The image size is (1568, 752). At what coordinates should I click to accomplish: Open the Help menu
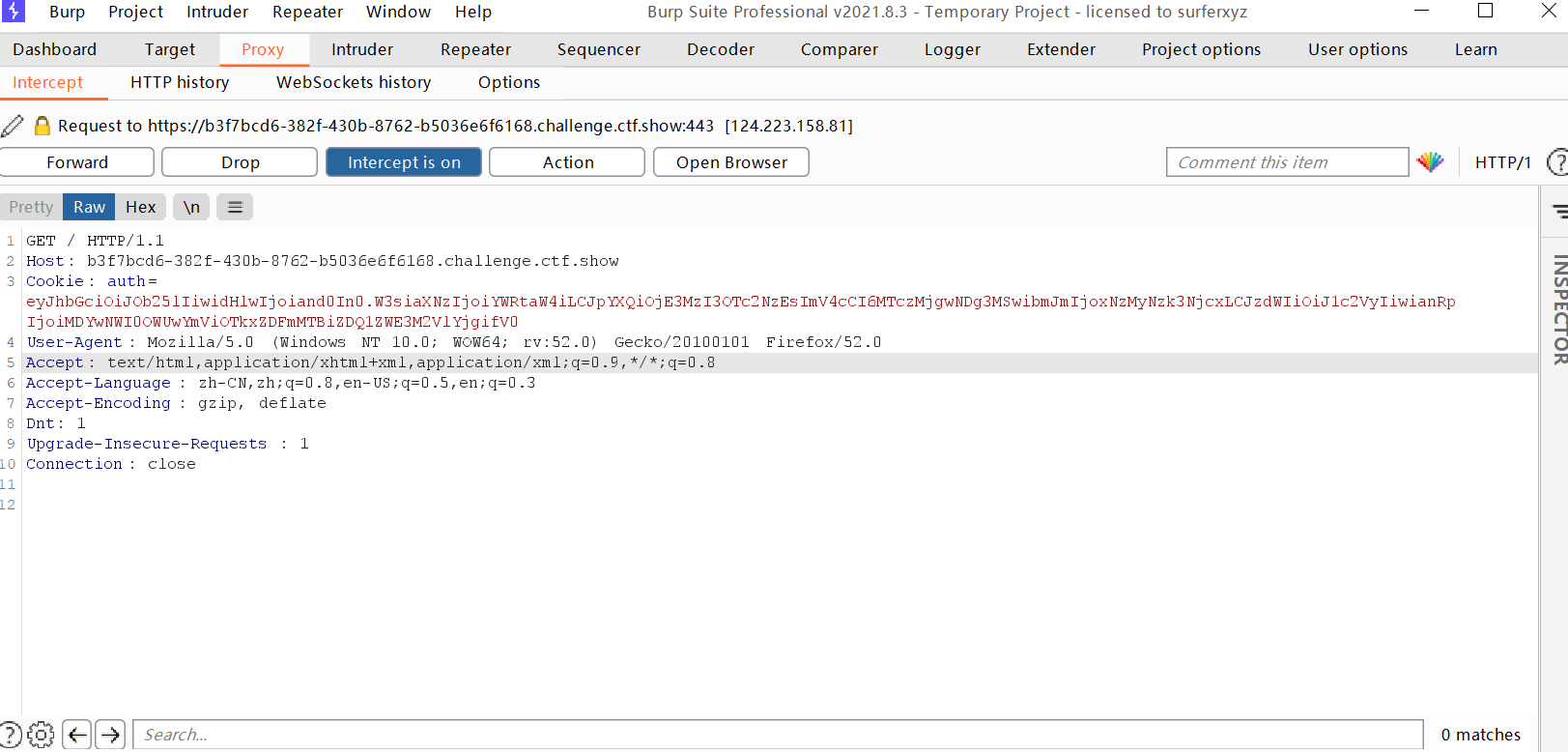click(x=473, y=12)
